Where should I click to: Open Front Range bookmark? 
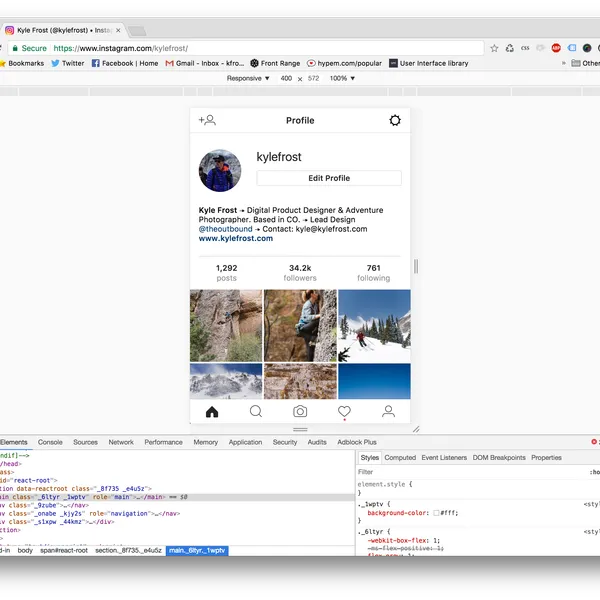pos(275,64)
